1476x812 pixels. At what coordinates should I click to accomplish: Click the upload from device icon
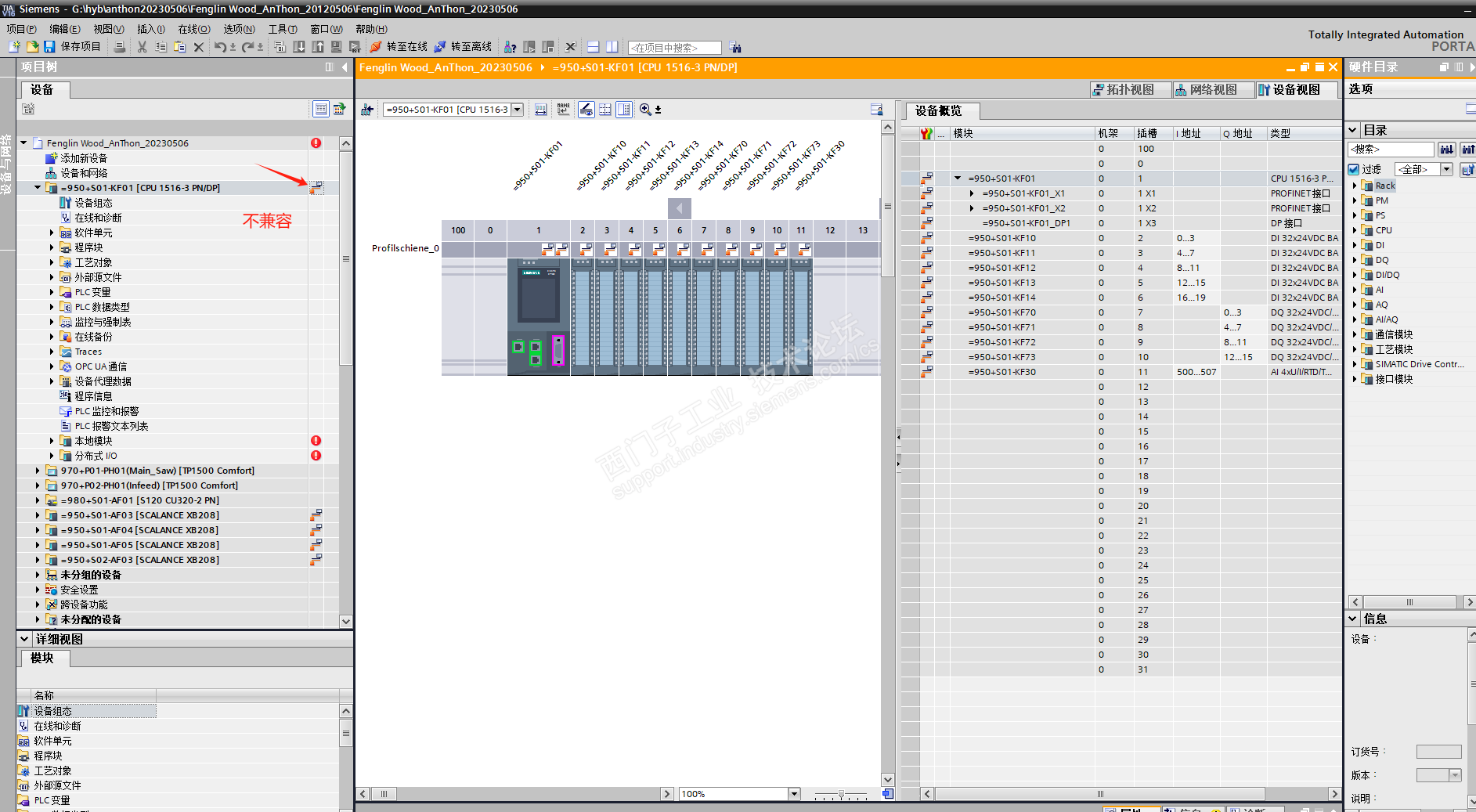317,47
